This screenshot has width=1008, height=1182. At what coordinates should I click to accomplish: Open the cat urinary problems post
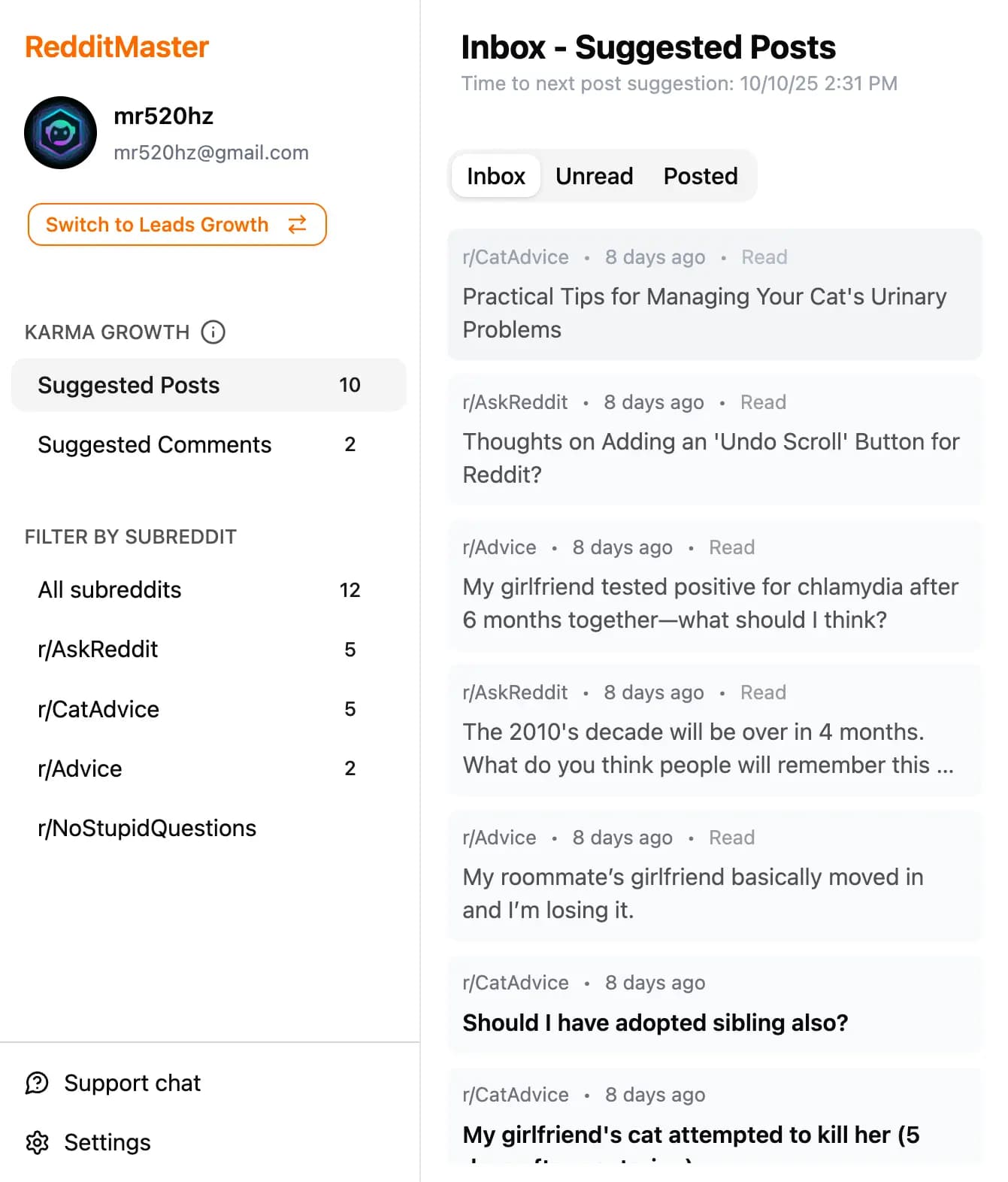click(704, 313)
